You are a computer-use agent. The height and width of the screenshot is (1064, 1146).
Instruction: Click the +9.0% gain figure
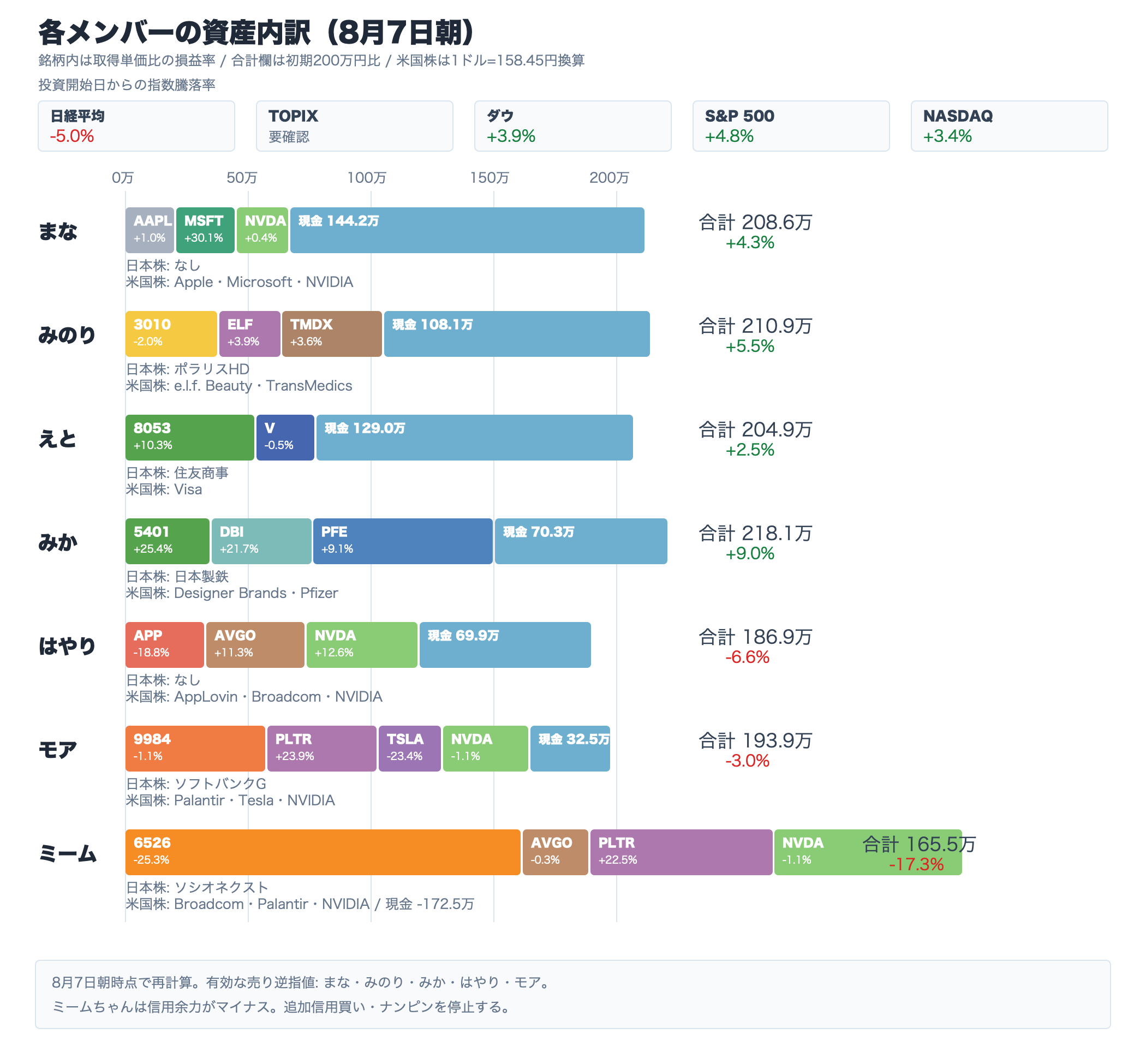tap(750, 553)
